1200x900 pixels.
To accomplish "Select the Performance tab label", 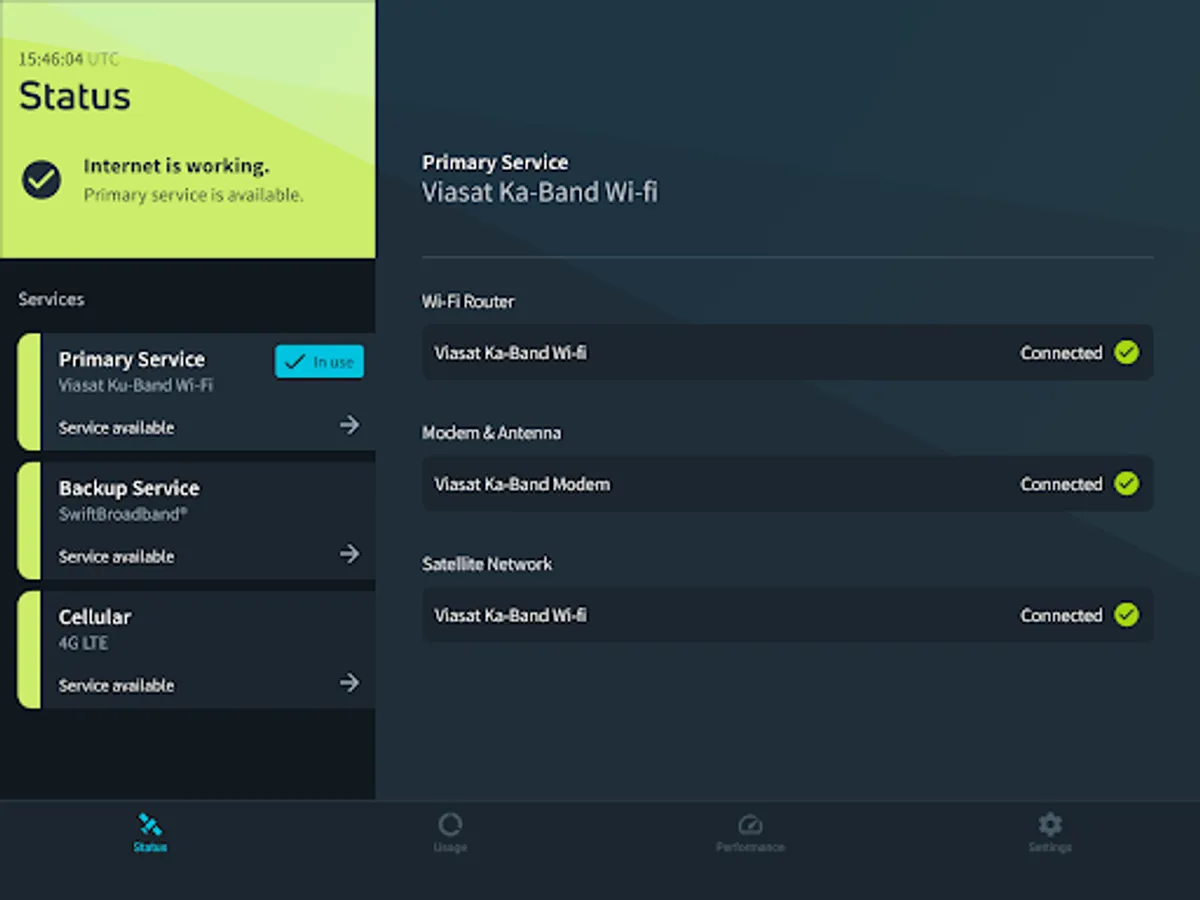I will (750, 848).
